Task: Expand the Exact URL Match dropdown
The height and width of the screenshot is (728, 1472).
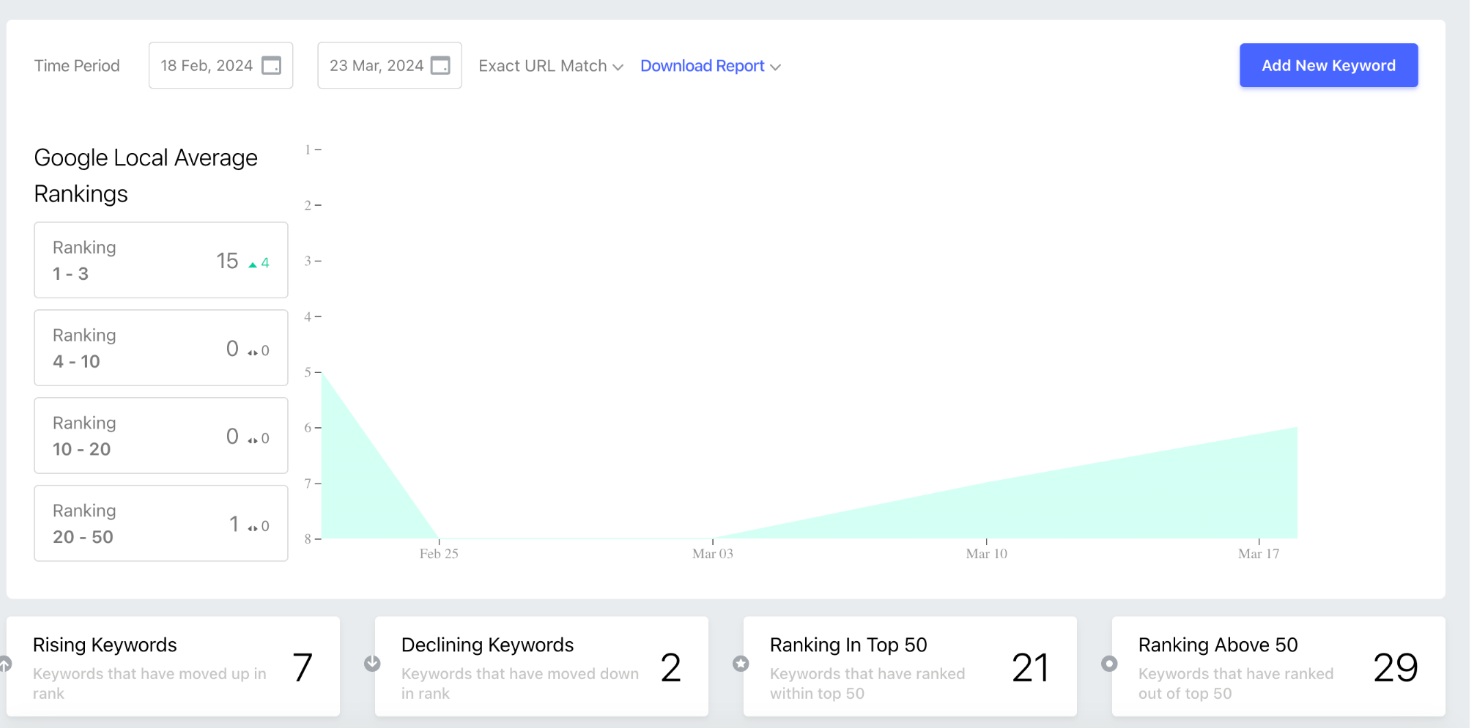Action: [551, 66]
